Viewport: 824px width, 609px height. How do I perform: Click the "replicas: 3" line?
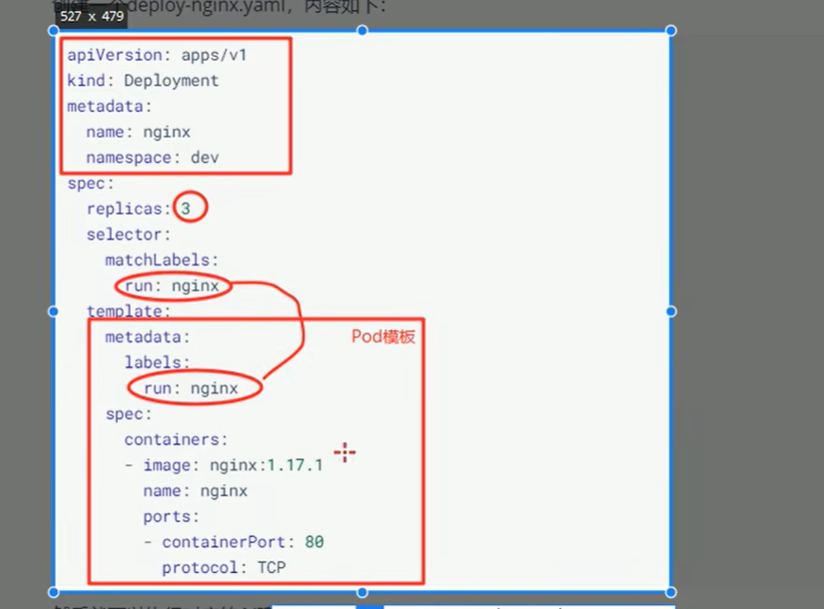[x=139, y=209]
